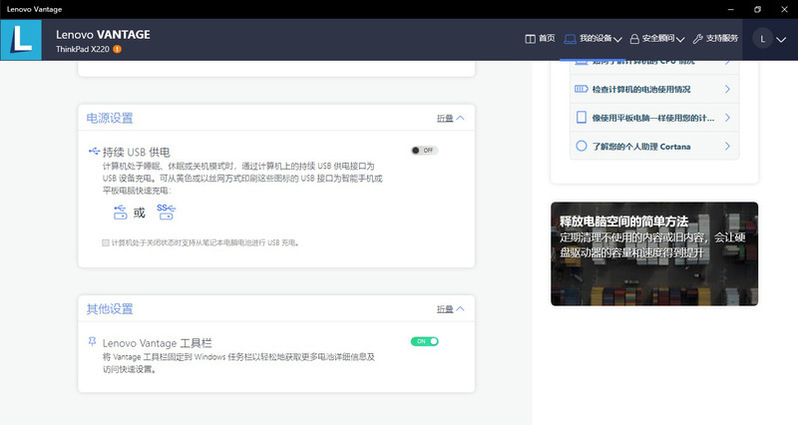This screenshot has height=425, width=798.
Task: Click the battery icon in 检查计算机的电池使用情况 row
Action: click(581, 89)
